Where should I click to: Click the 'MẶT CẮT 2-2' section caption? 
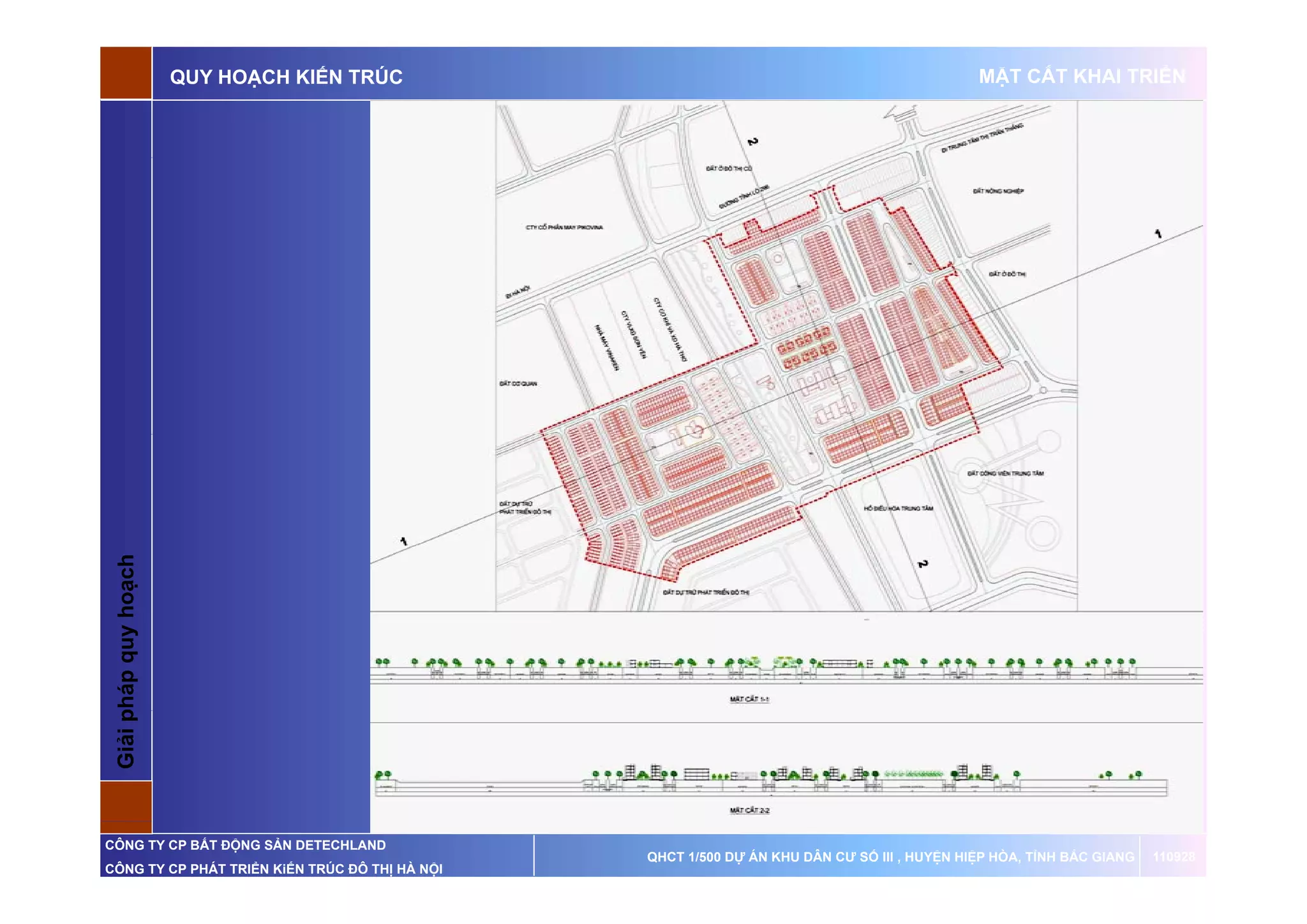pos(749,810)
